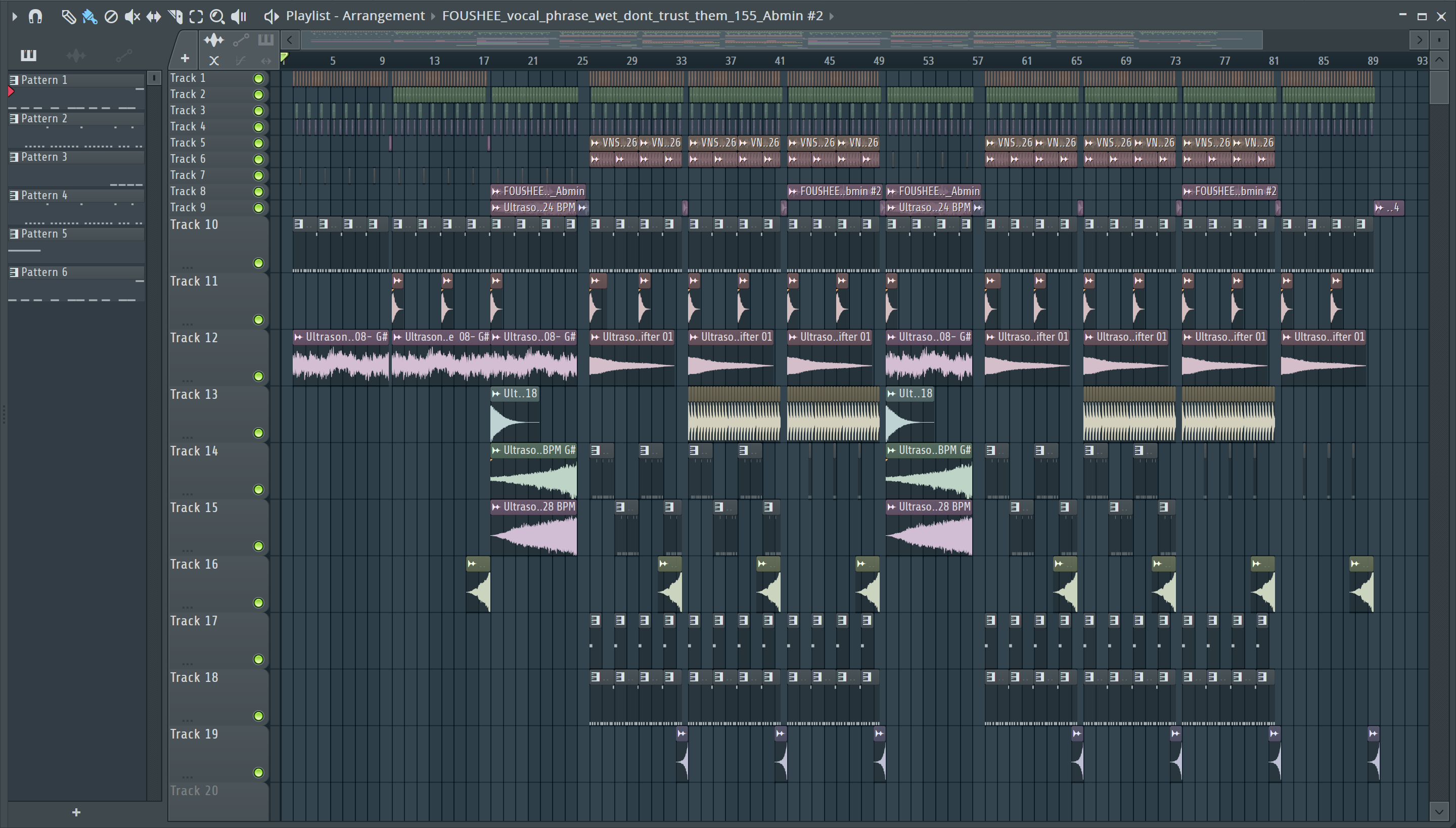This screenshot has height=828, width=1456.
Task: Select the Track 17 header
Action: click(218, 641)
